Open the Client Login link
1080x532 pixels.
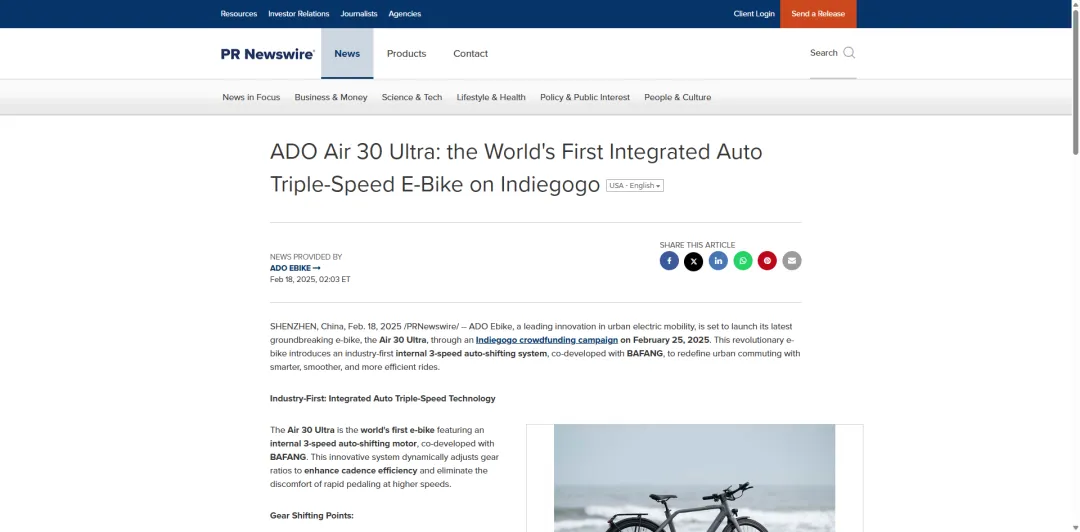click(x=754, y=14)
